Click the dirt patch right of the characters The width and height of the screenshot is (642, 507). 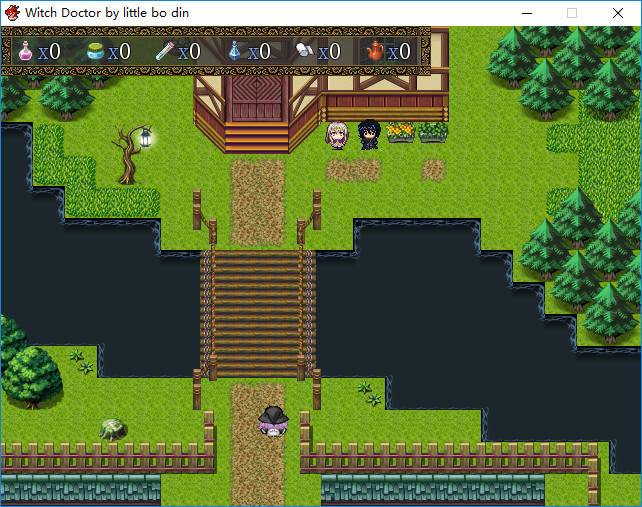433,170
